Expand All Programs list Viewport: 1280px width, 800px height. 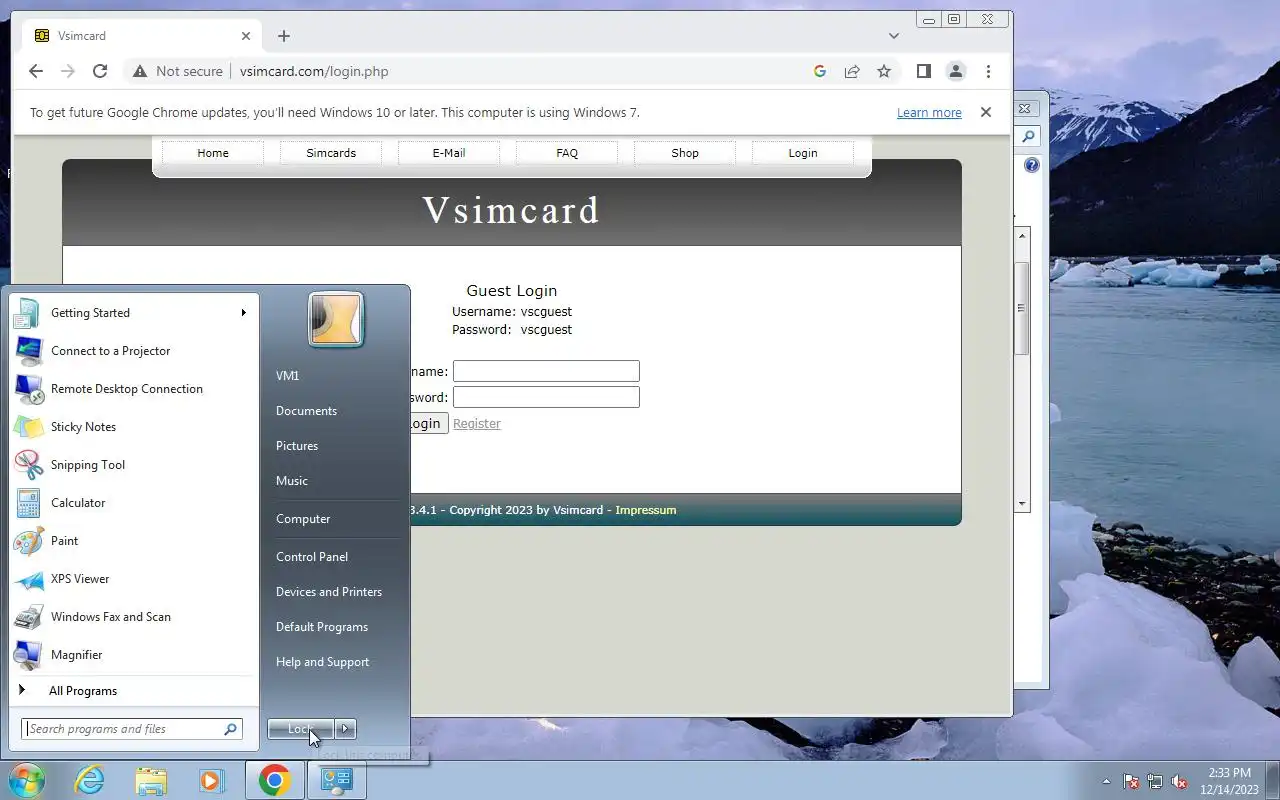coord(133,691)
